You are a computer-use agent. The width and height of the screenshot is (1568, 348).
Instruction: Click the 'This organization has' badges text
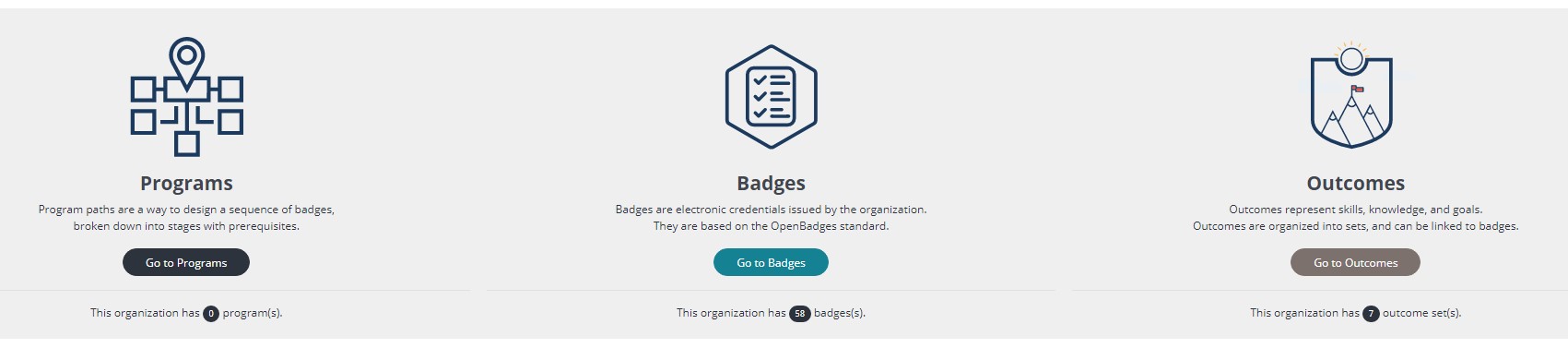click(x=731, y=313)
